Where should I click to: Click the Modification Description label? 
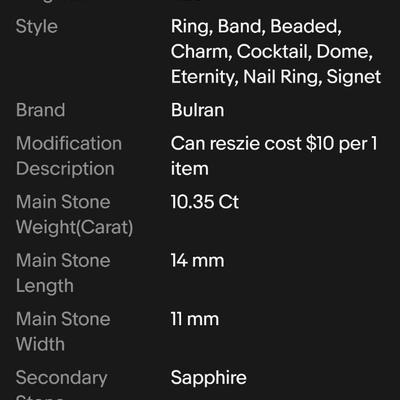[x=69, y=156]
